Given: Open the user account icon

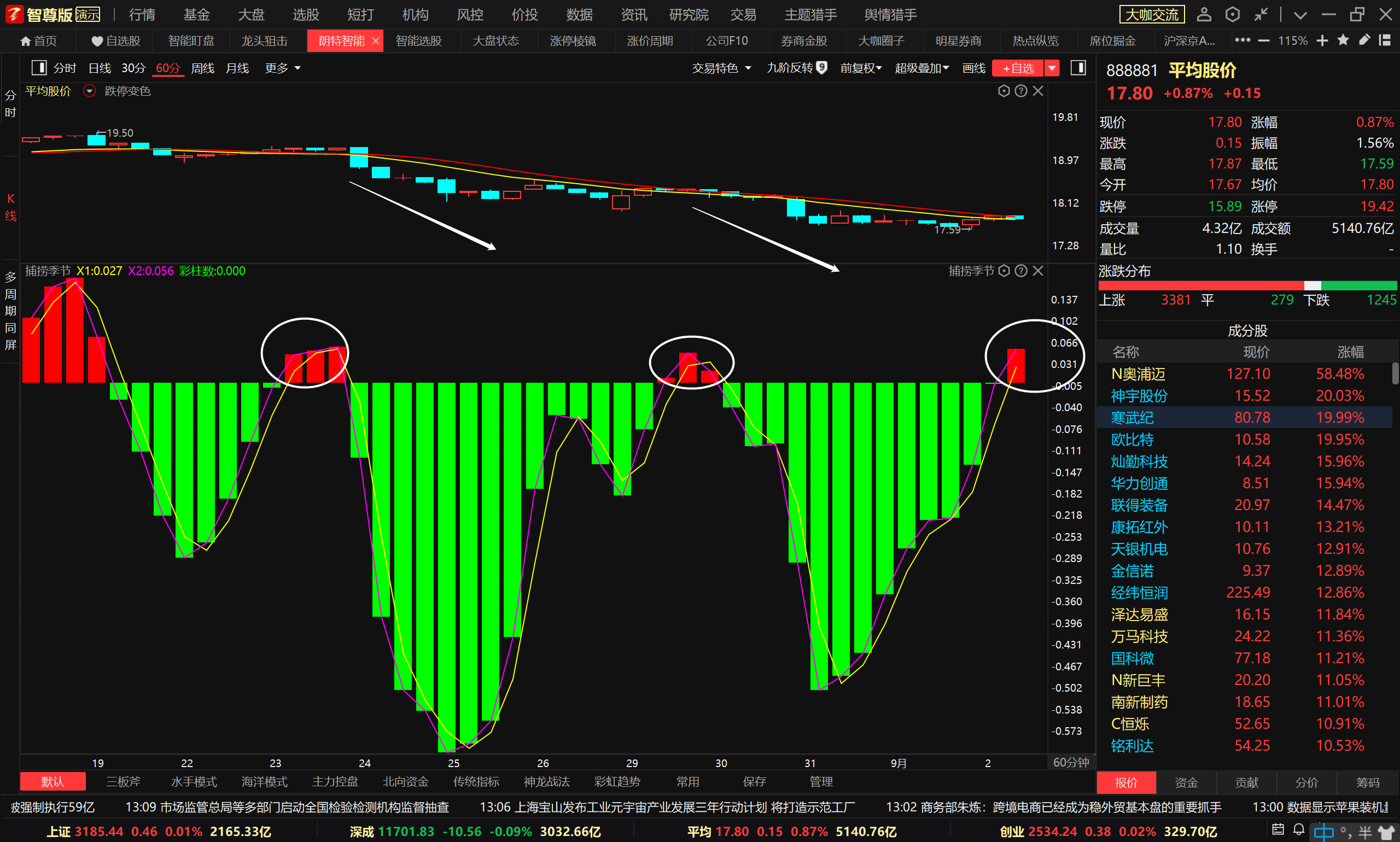Looking at the screenshot, I should [1204, 14].
